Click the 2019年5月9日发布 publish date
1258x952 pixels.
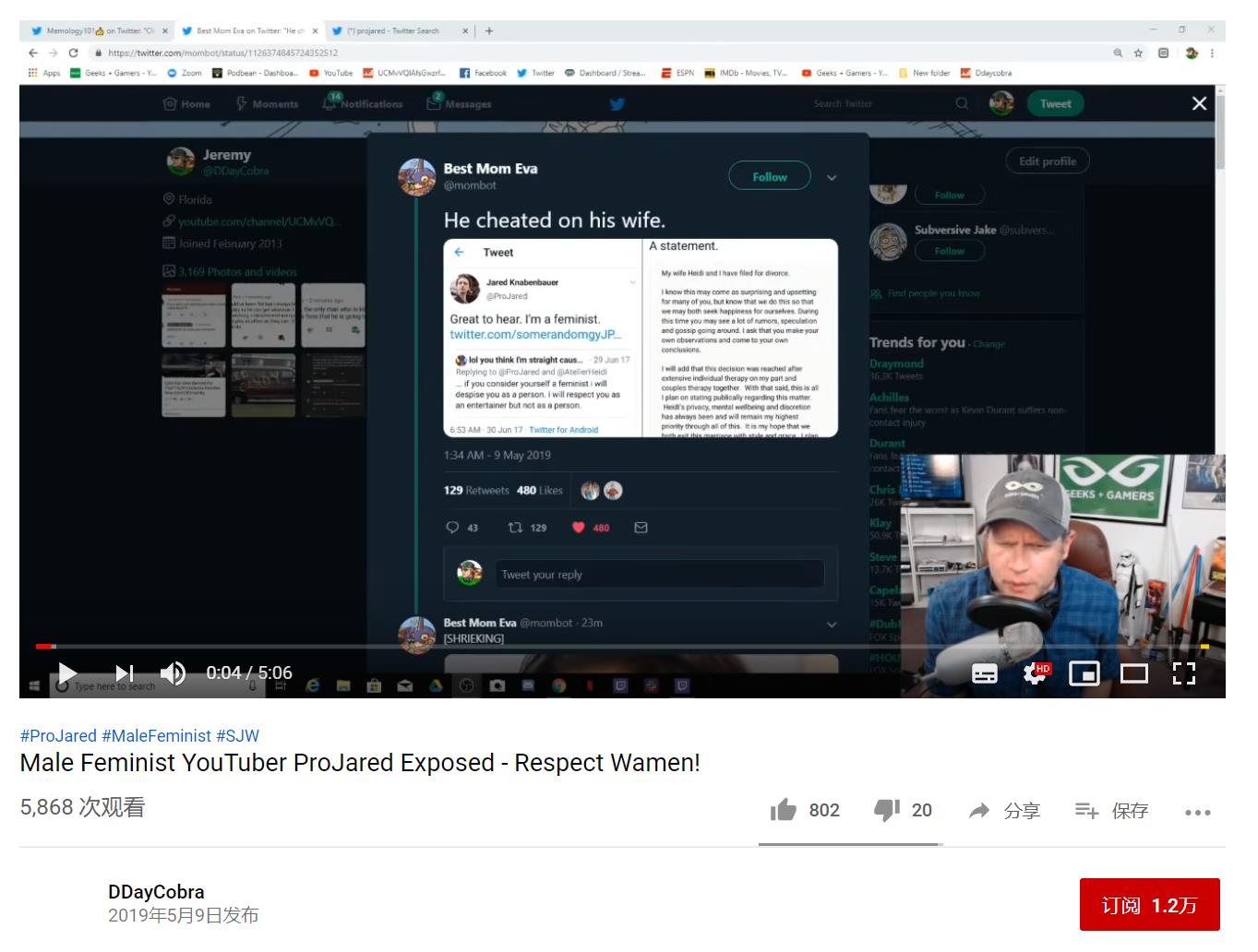click(x=183, y=916)
